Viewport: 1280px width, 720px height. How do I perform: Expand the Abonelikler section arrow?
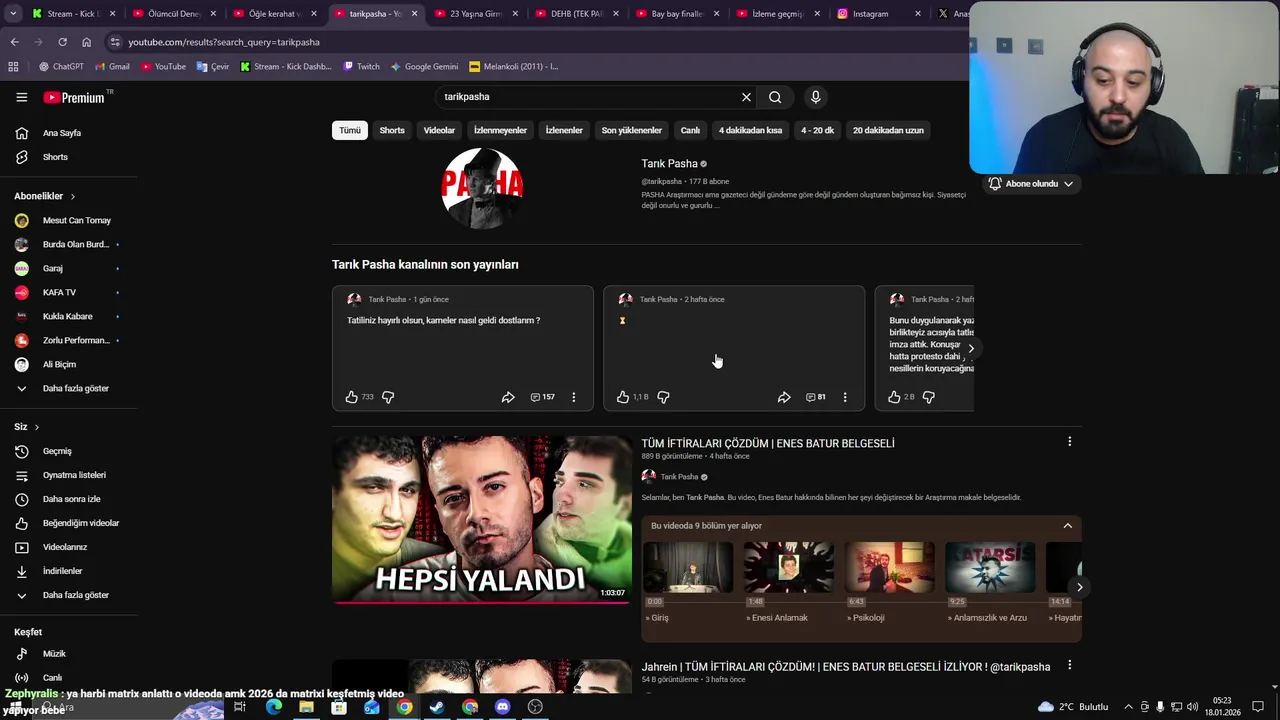point(73,196)
